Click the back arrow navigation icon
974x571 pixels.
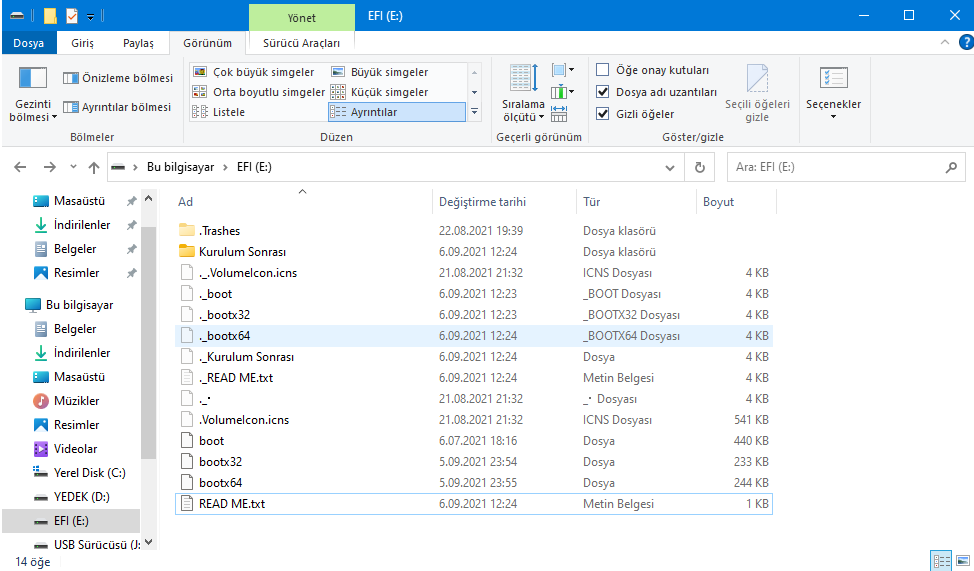coord(22,168)
